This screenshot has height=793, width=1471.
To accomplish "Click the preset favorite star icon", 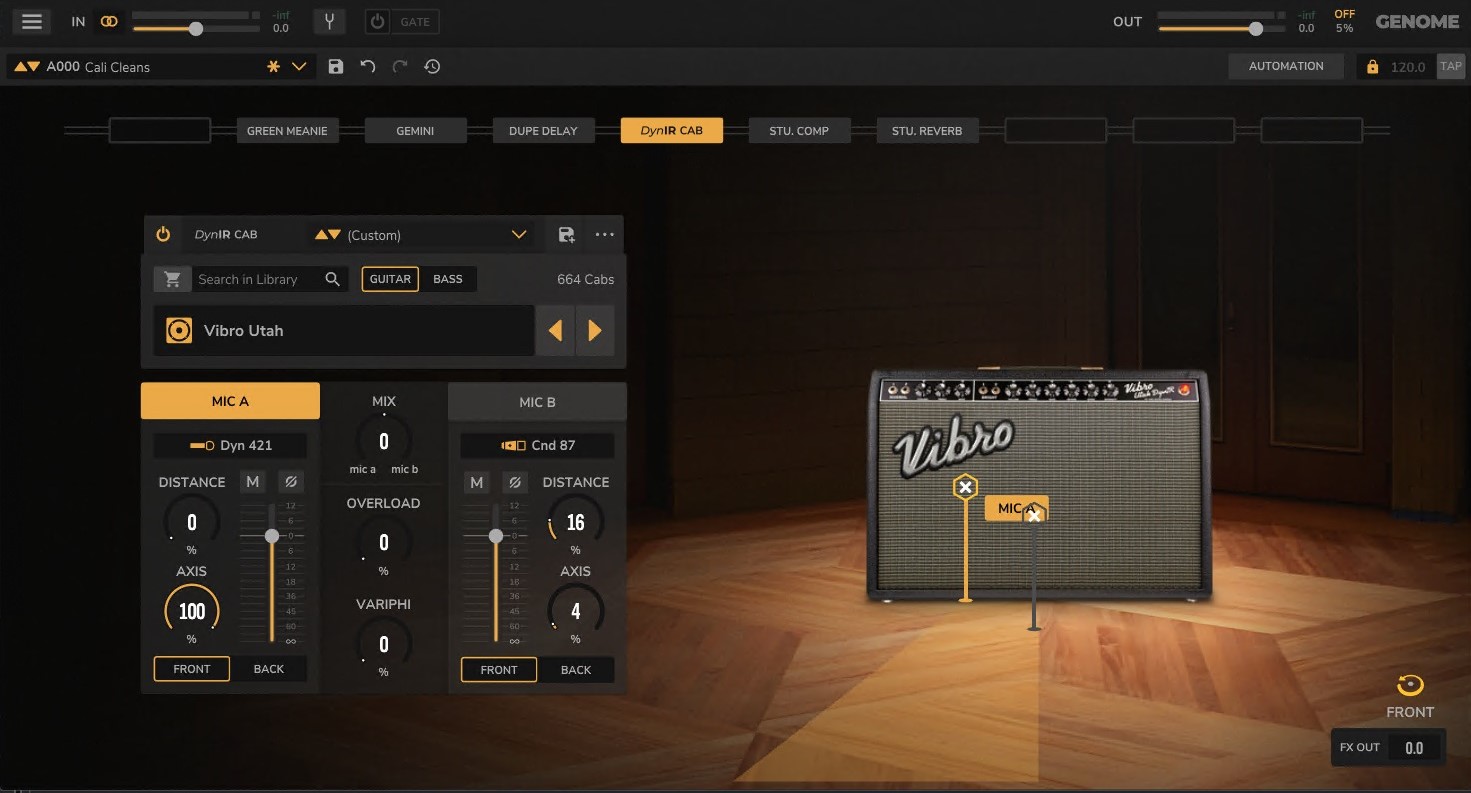I will [273, 66].
